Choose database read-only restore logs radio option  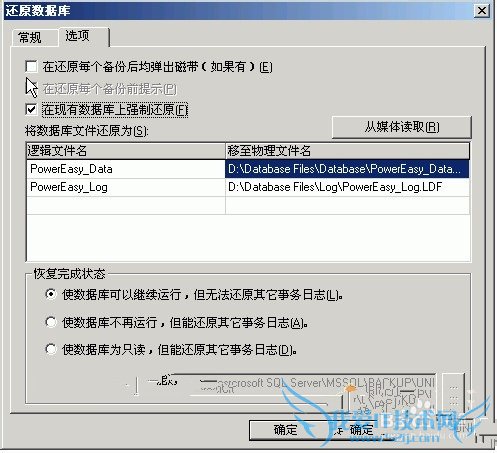point(51,350)
